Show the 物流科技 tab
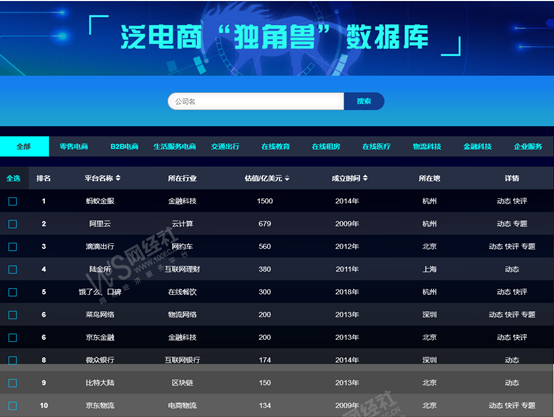Screen dimensions: 554x417 click(x=427, y=146)
